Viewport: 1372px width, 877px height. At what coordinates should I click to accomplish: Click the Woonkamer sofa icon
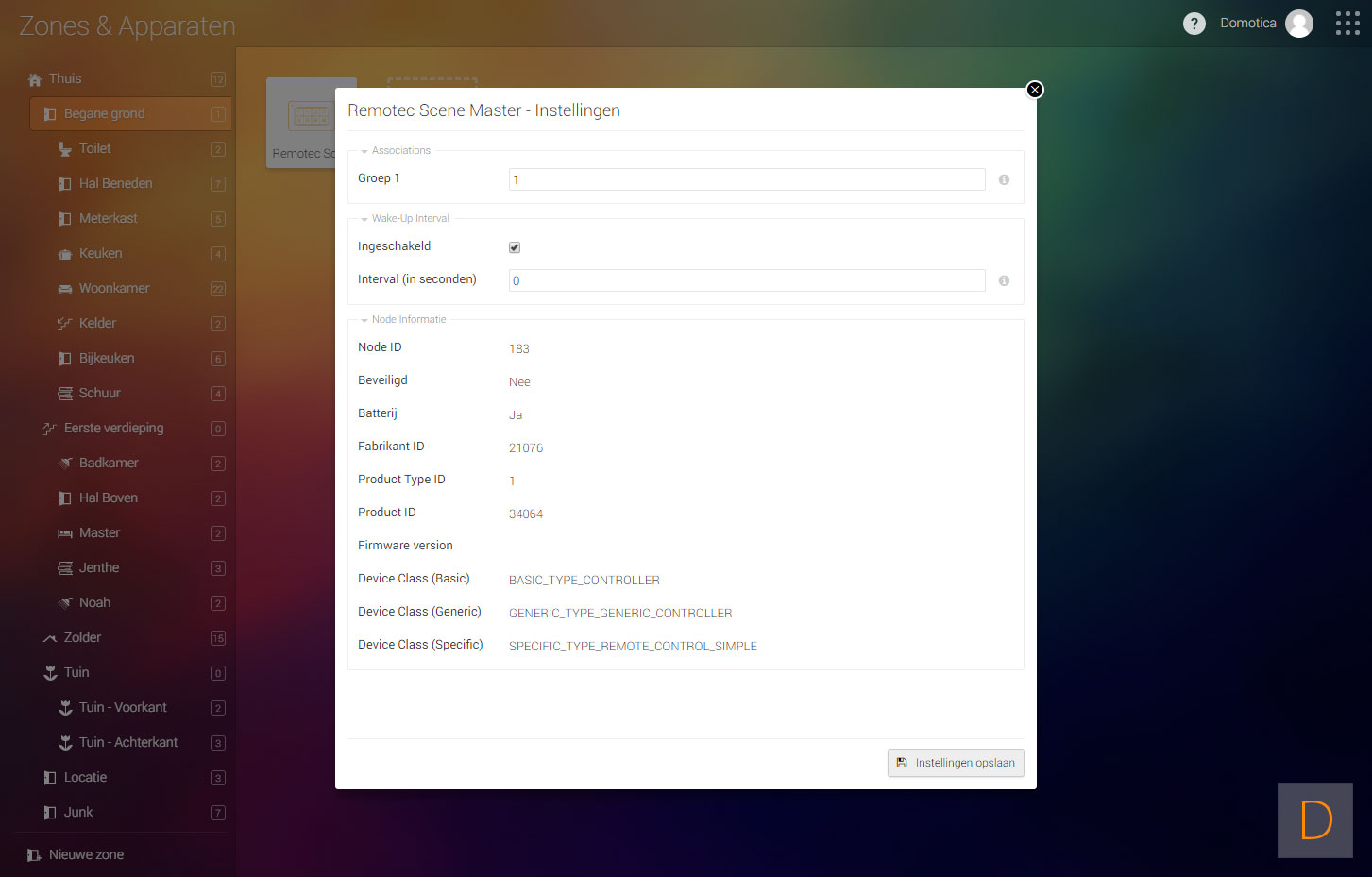(x=65, y=289)
